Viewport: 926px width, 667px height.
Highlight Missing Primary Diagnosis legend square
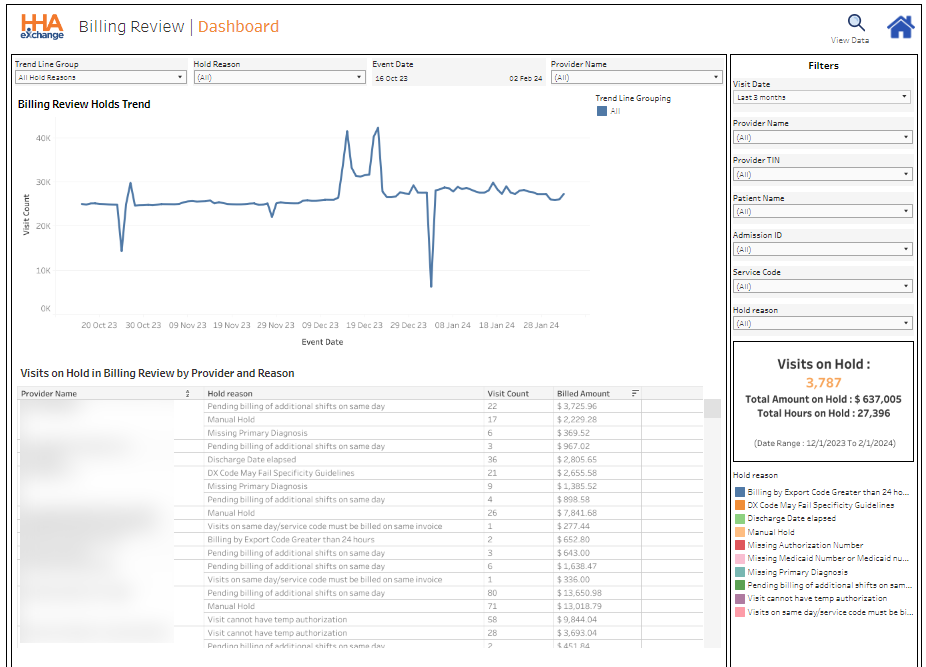coord(739,572)
